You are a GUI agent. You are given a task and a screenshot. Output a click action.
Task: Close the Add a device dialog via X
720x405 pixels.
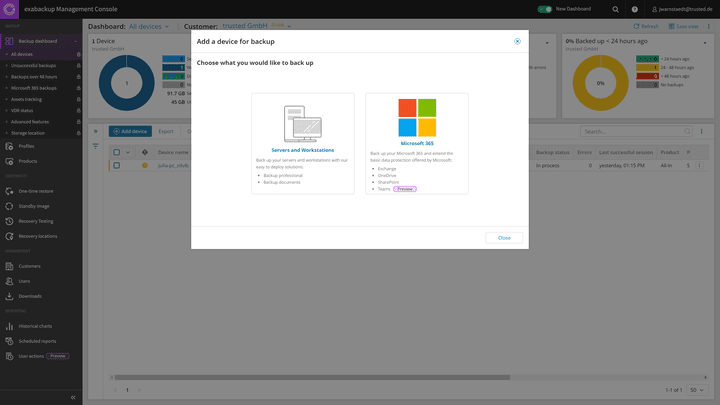[x=517, y=41]
